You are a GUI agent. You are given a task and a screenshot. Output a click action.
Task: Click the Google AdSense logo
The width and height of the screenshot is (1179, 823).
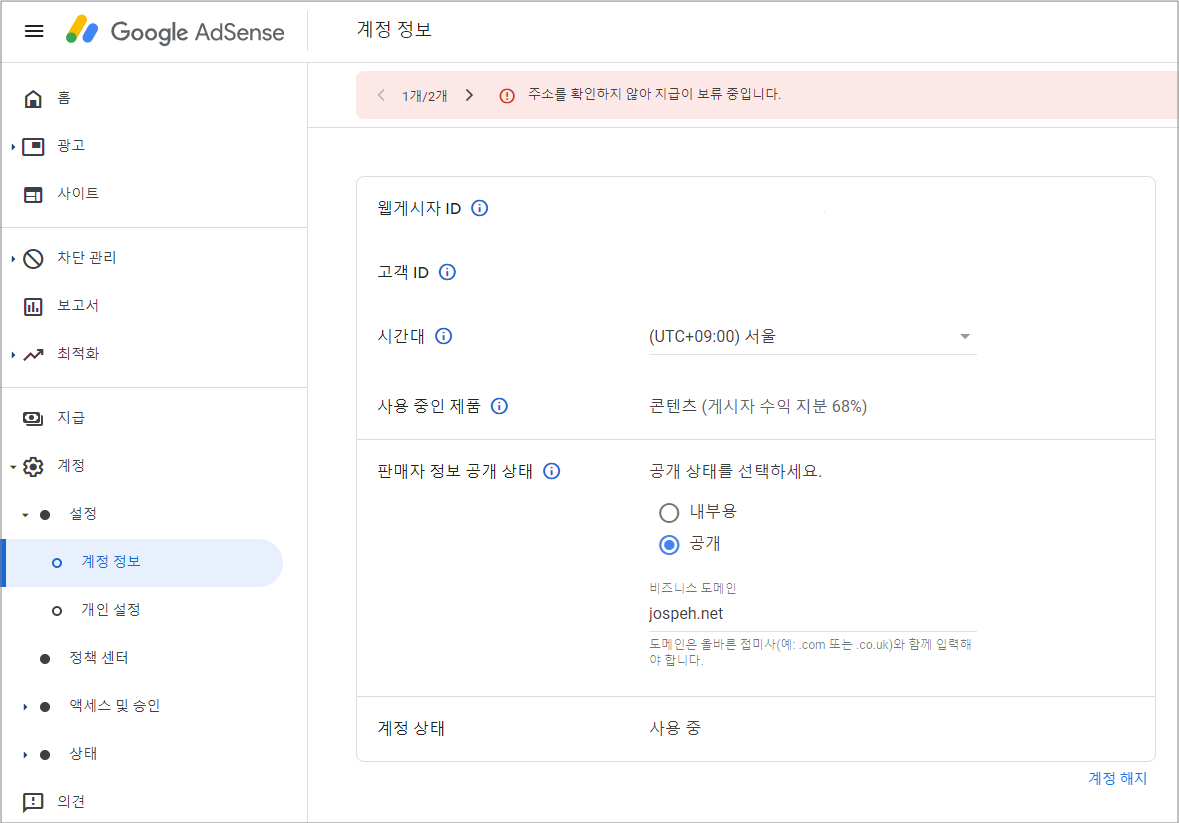[x=175, y=31]
